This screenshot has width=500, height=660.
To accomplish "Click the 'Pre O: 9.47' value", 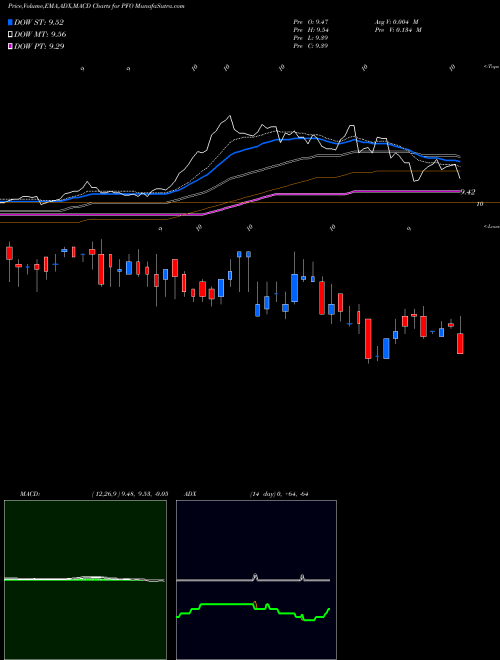I will click(311, 22).
